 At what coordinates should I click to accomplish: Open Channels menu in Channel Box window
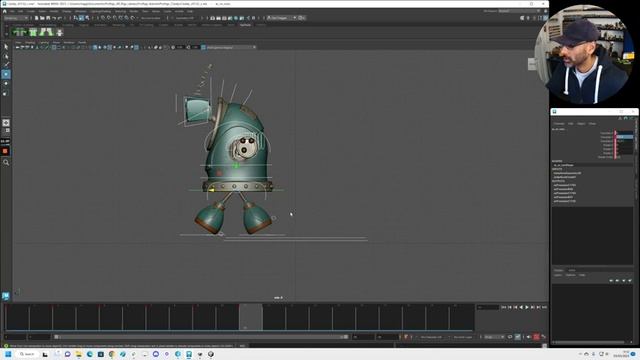(x=559, y=124)
